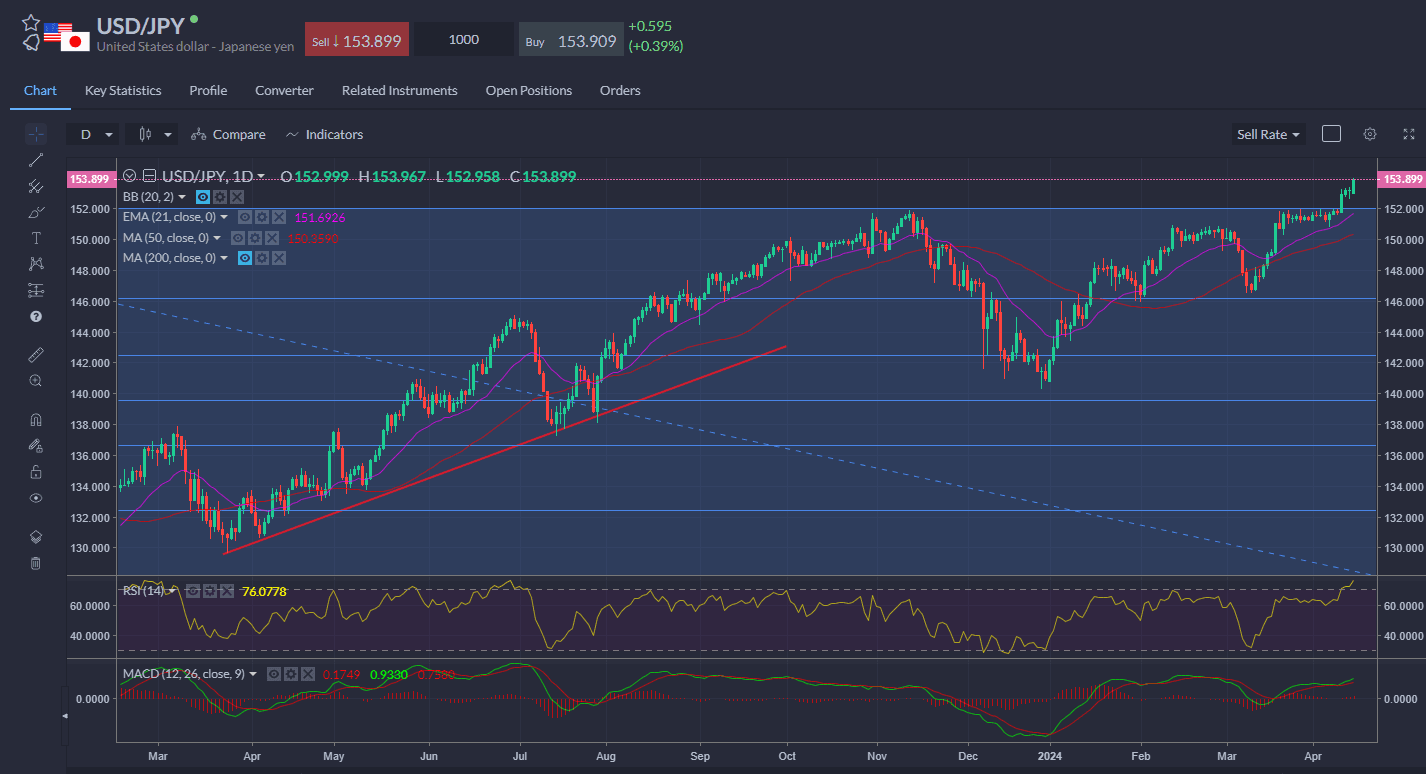The height and width of the screenshot is (774, 1426).
Task: Expand the MACD (12, 26, close, 9) dropdown
Action: click(x=253, y=674)
